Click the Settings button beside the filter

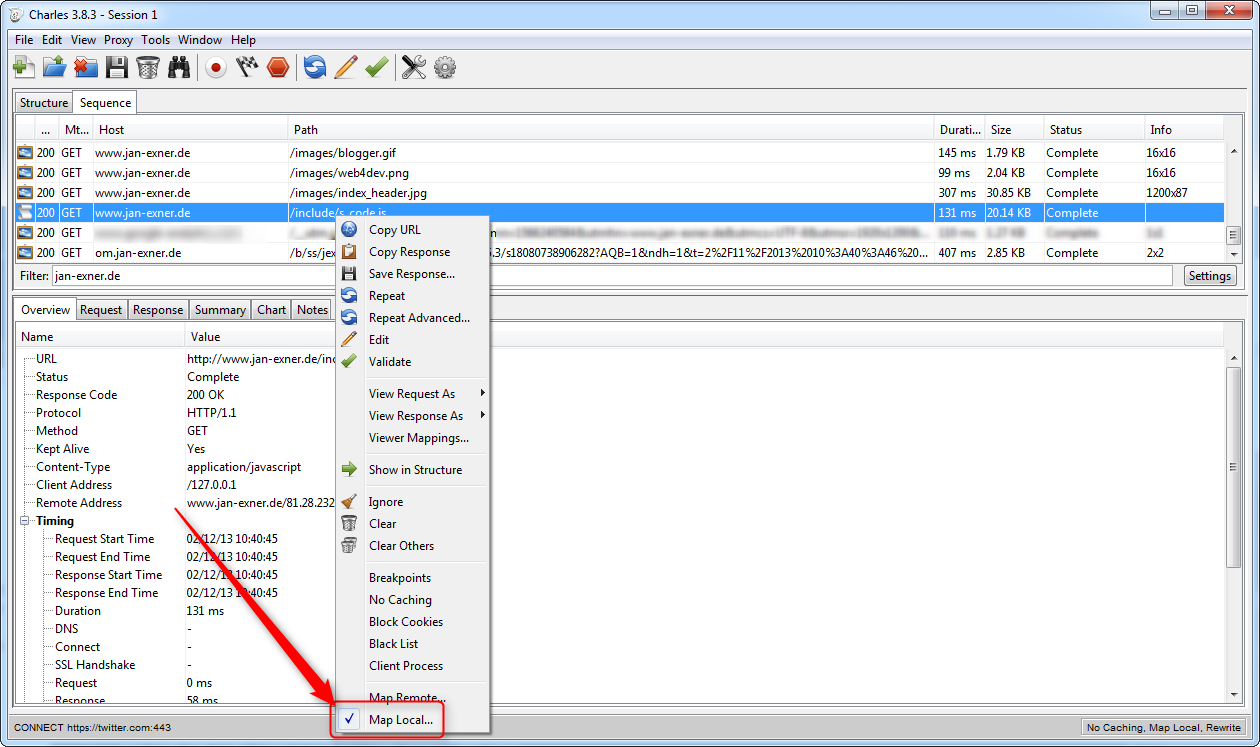(1210, 276)
